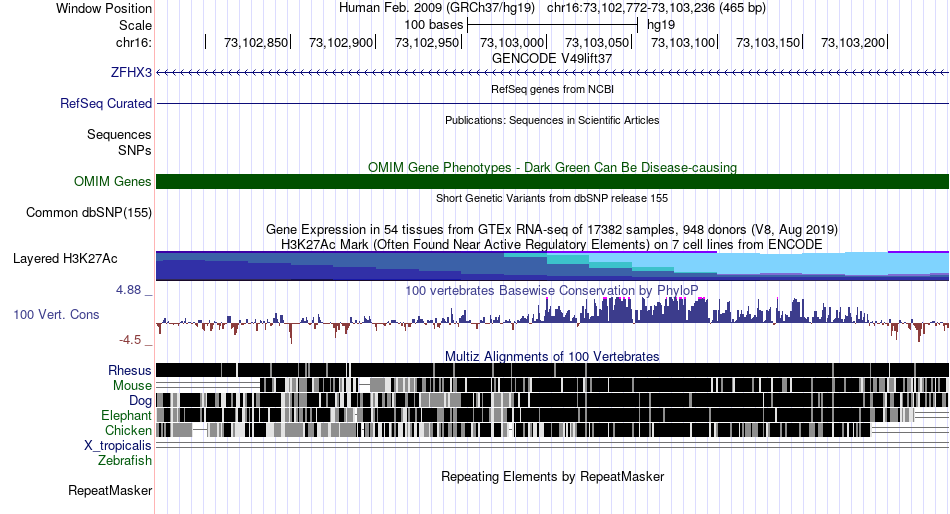950x514 pixels.
Task: Click the Elephant alignment row label
Action: click(x=126, y=415)
